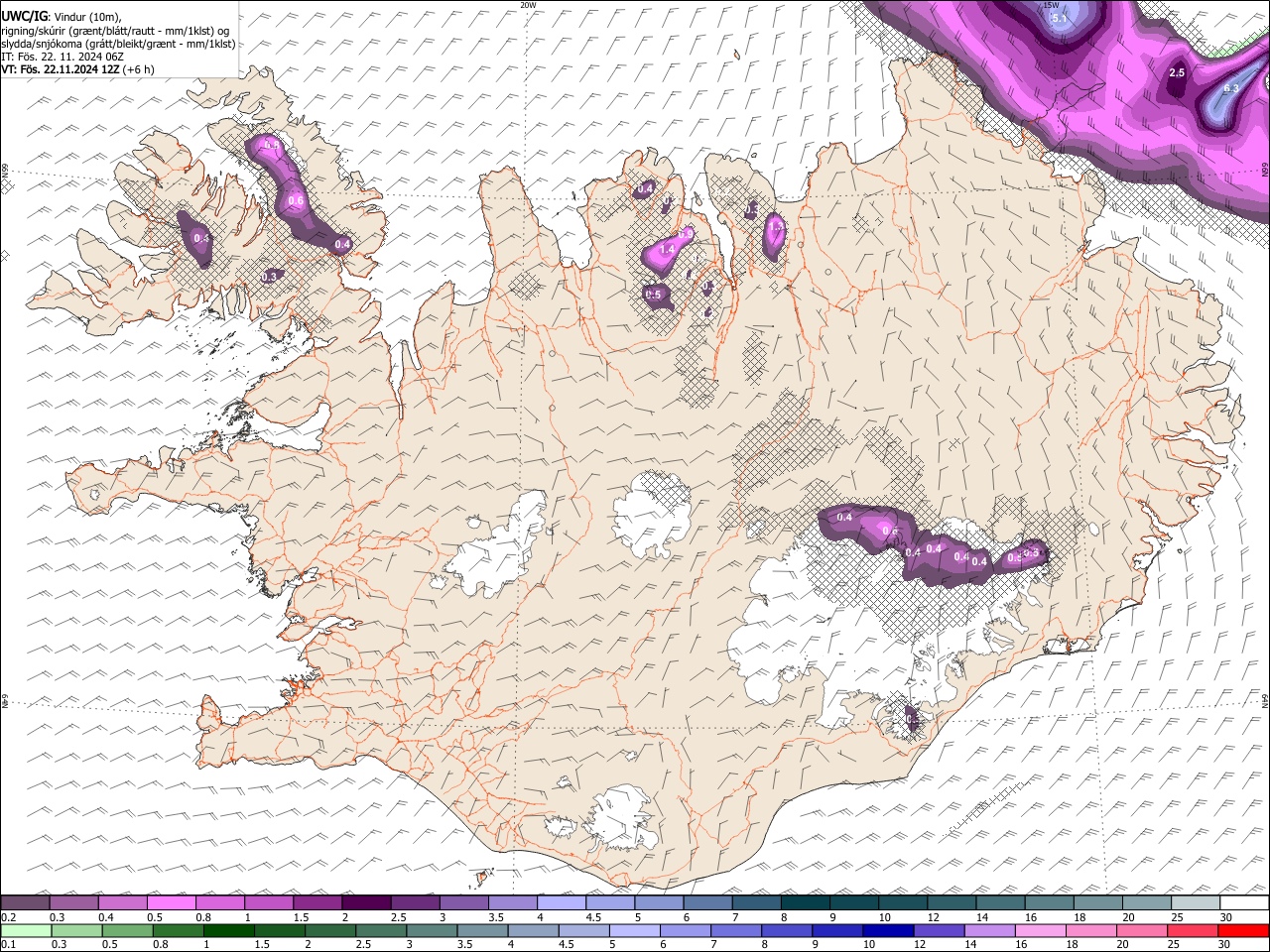Viewport: 1270px width, 952px height.
Task: Click the 0.8 label on the upper legend
Action: click(x=202, y=917)
